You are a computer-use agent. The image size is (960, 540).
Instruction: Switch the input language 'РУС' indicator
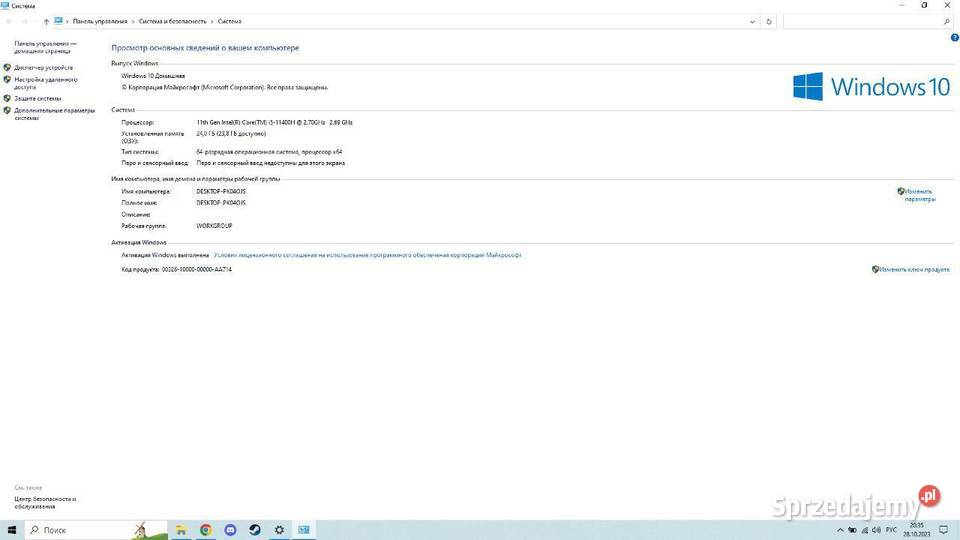point(891,530)
